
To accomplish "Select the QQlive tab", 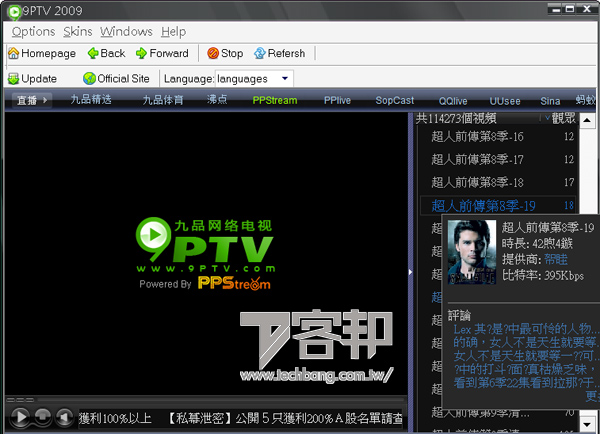I will 453,101.
